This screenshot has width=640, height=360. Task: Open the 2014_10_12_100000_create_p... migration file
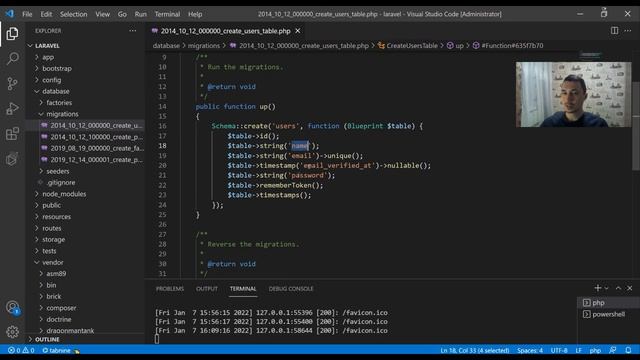tap(85, 137)
